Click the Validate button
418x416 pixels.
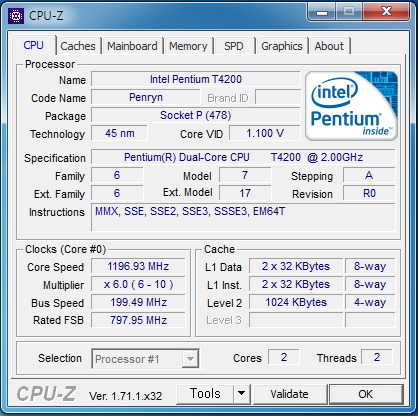coord(289,394)
